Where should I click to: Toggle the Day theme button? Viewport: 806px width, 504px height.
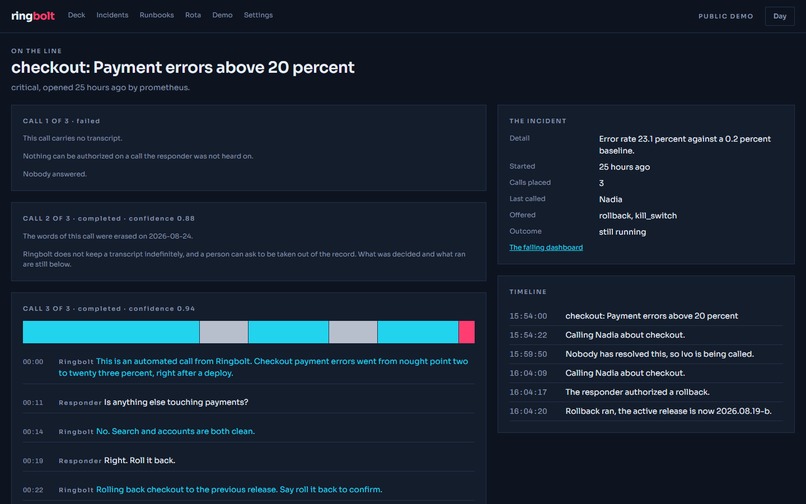pos(779,16)
